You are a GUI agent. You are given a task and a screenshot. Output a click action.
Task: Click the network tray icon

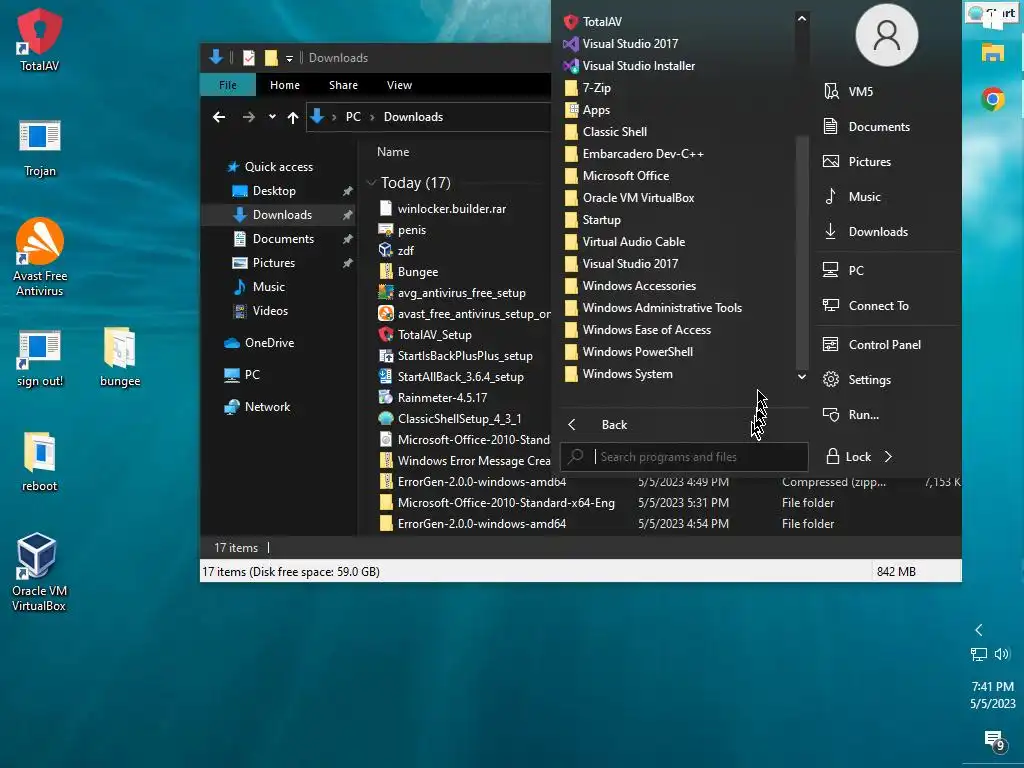tap(978, 654)
